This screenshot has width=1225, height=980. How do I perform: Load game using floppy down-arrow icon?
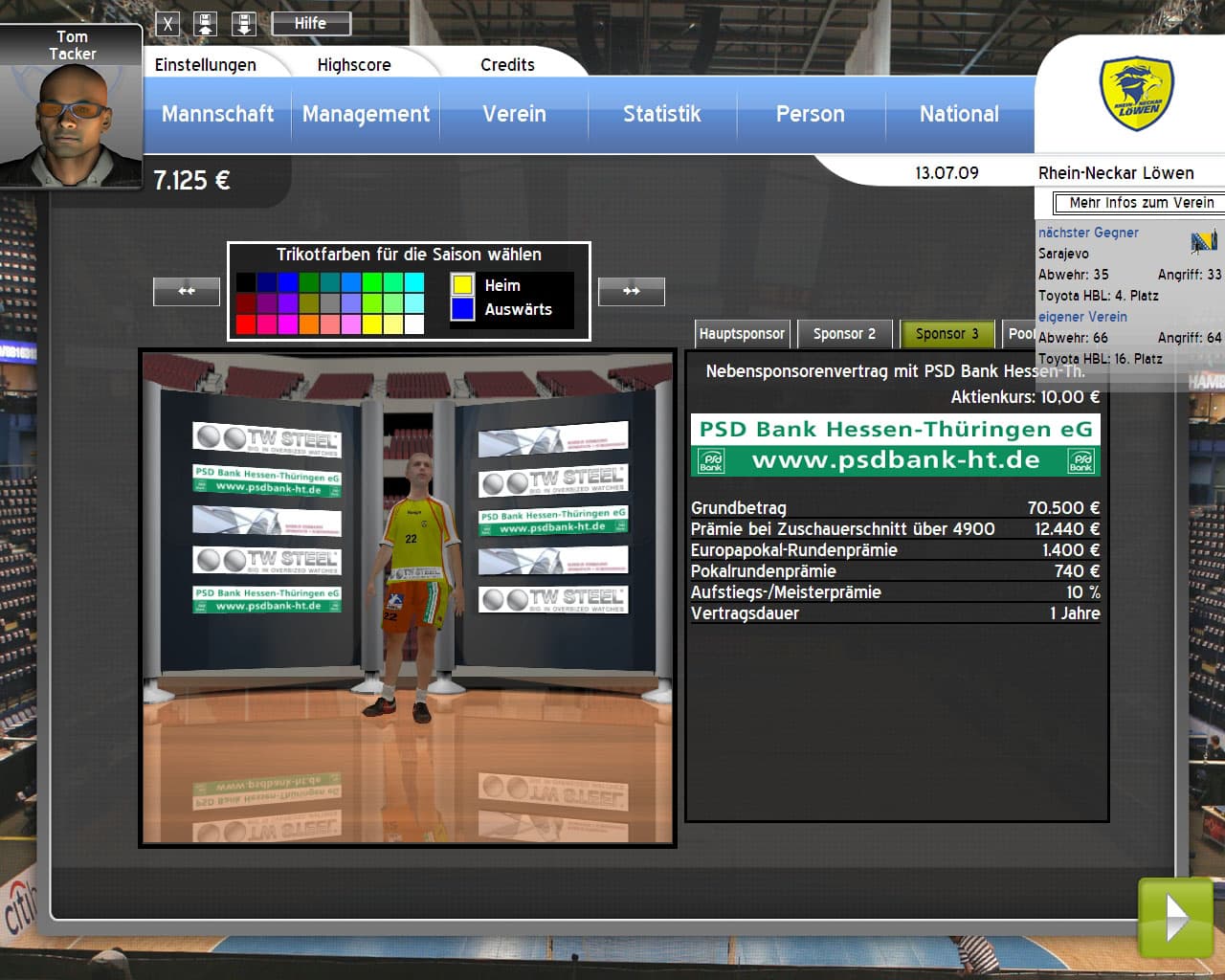click(x=244, y=24)
